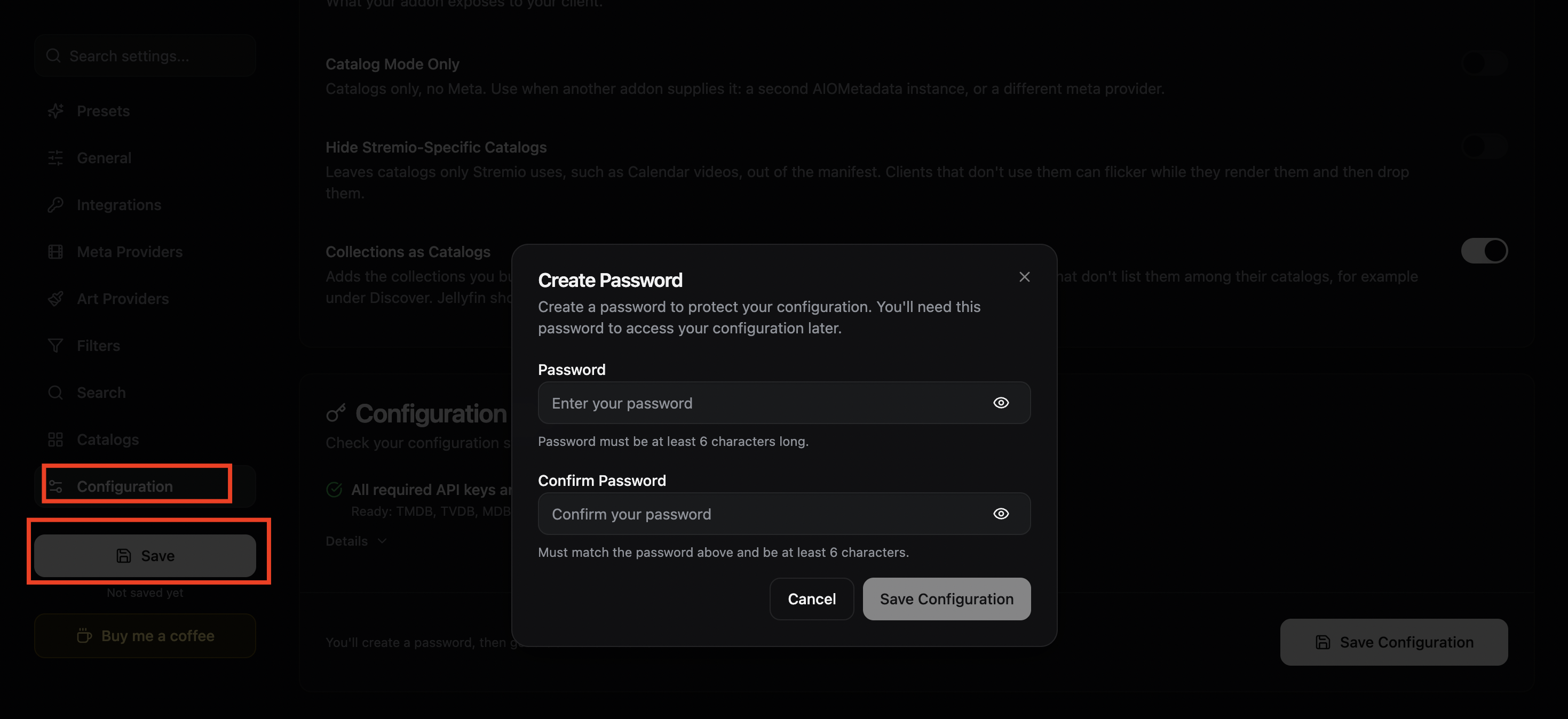Screen dimensions: 1568x719
Task: Click the Meta Providers film icon
Action: coord(56,251)
